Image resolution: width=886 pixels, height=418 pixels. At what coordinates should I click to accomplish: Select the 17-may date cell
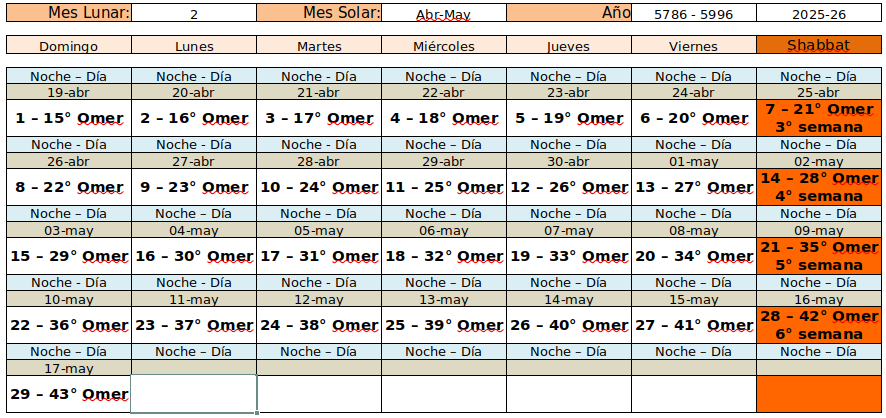pyautogui.click(x=68, y=368)
